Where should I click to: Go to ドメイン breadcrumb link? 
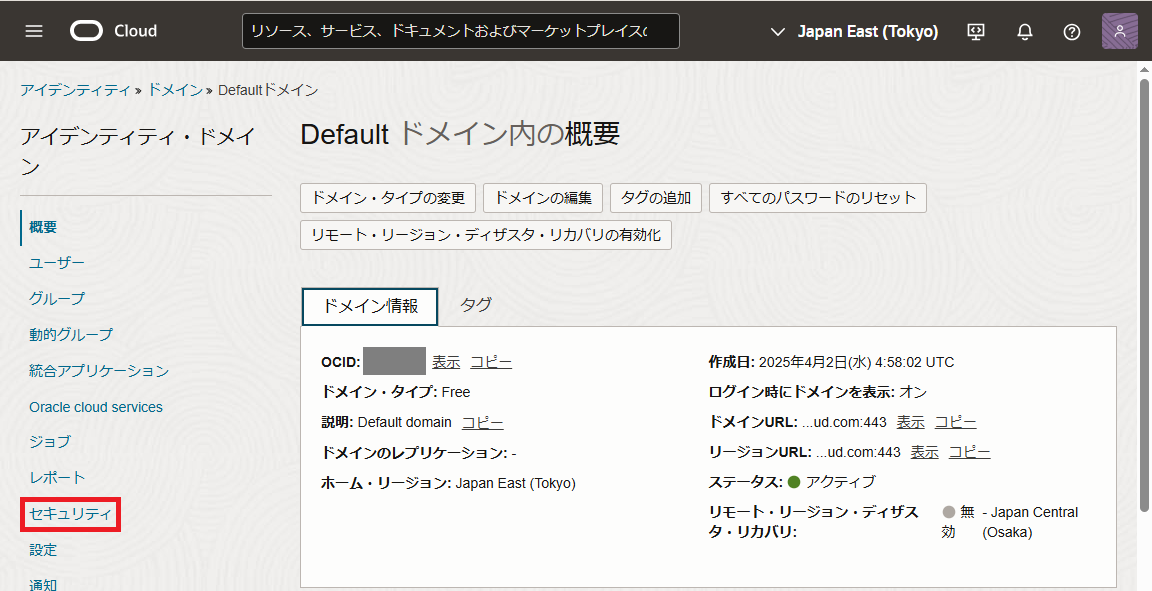175,90
